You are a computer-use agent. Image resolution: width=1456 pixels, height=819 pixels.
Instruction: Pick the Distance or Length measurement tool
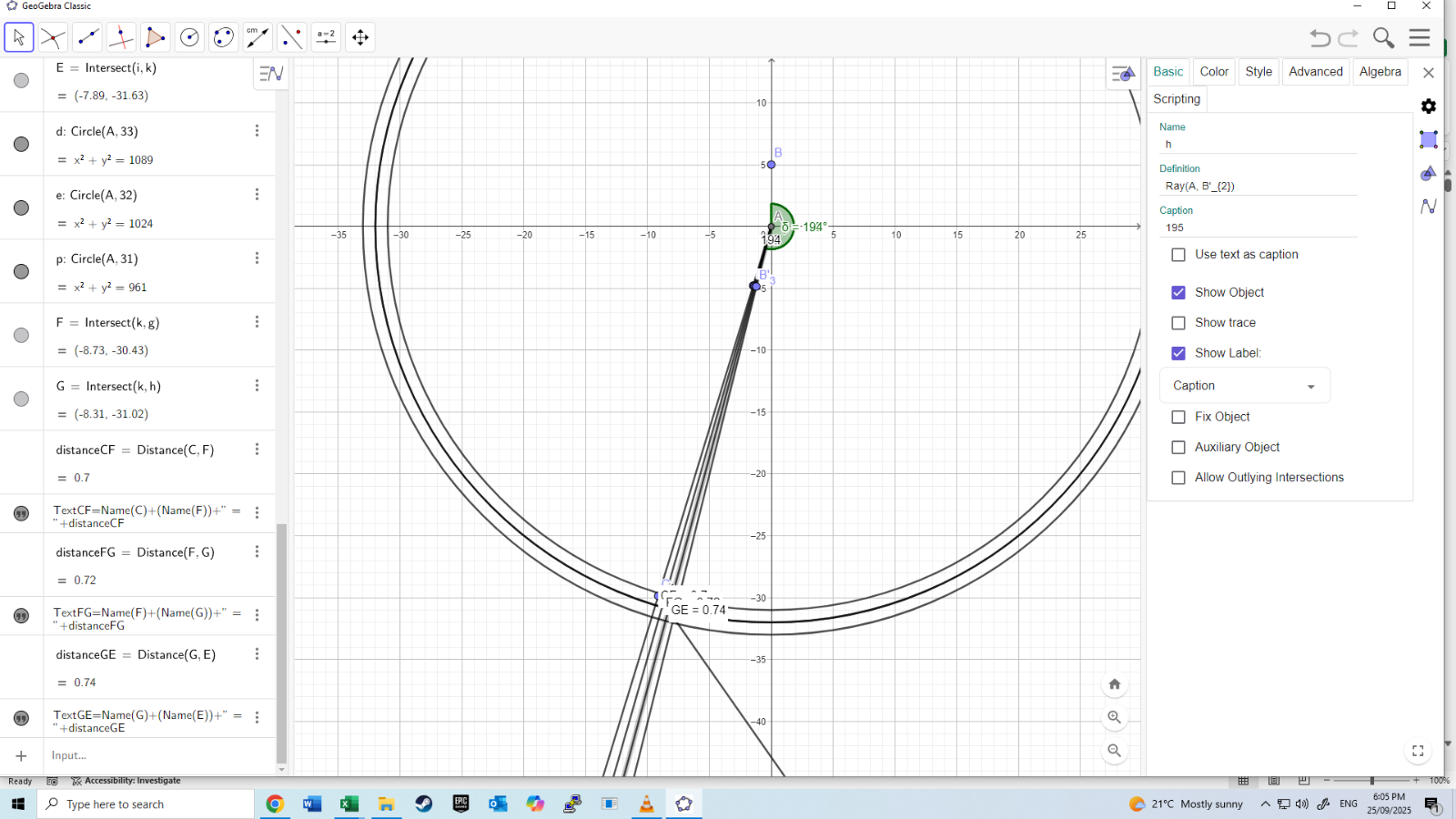point(258,37)
